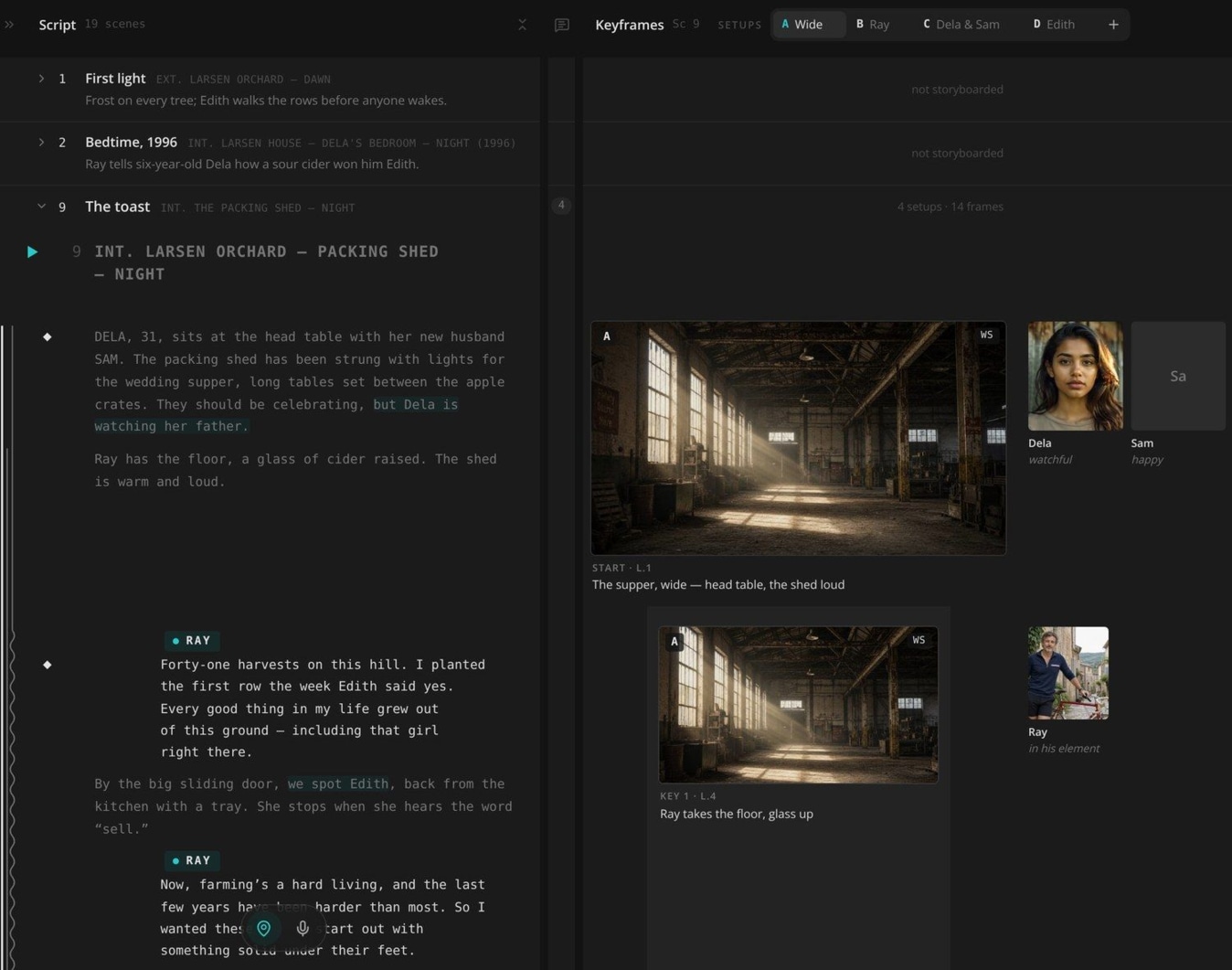Viewport: 1232px width, 970px height.
Task: Click the '19 scenes' count label
Action: click(x=115, y=24)
